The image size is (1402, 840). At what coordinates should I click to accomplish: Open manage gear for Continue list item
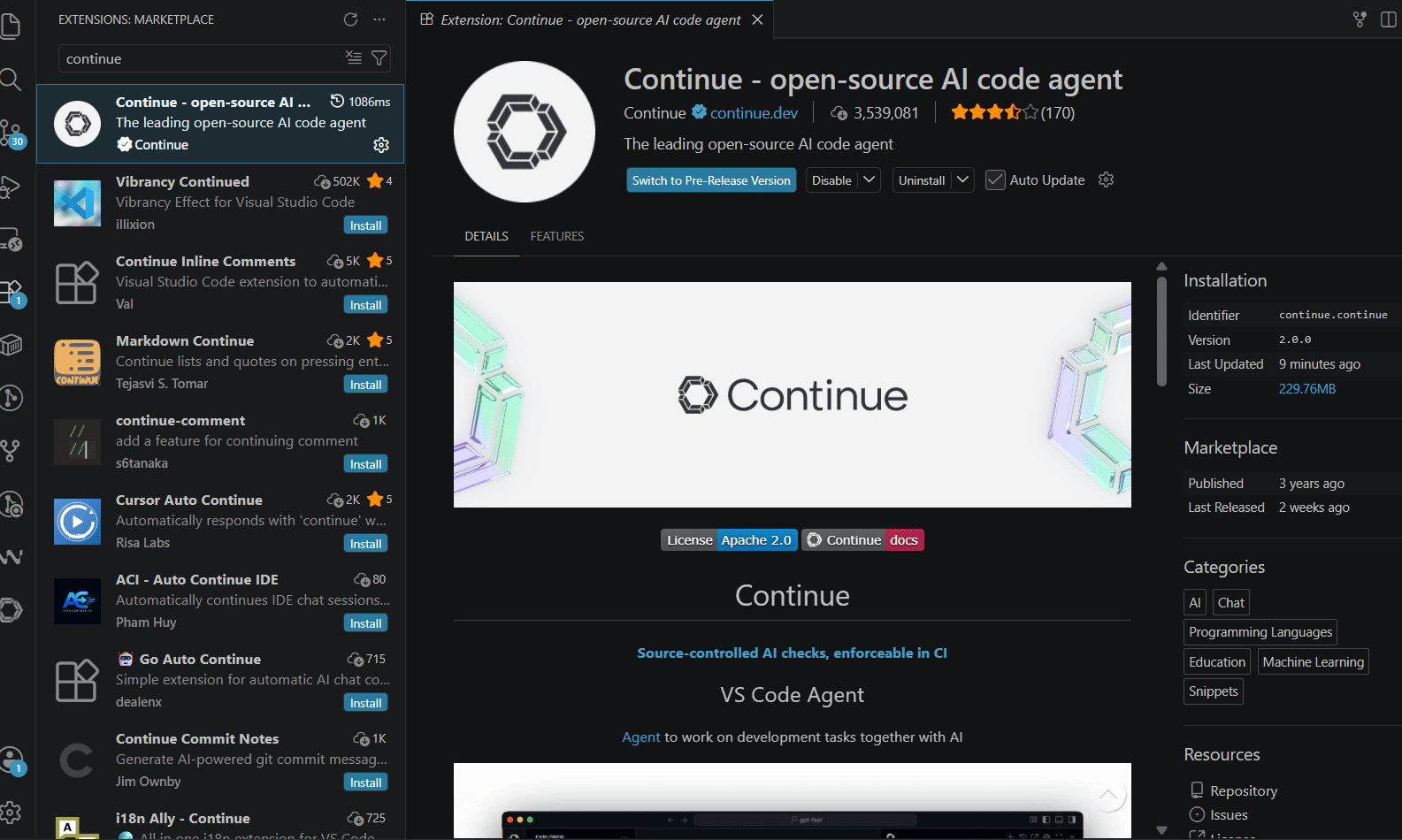tap(381, 144)
